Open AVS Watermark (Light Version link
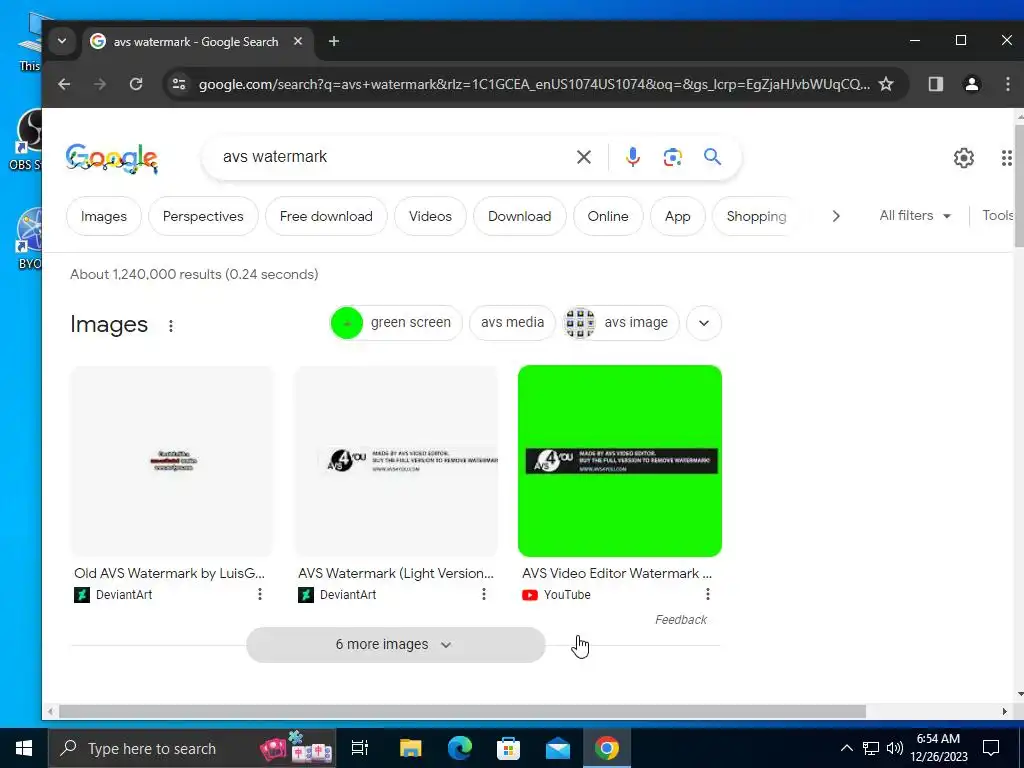 pyautogui.click(x=396, y=573)
